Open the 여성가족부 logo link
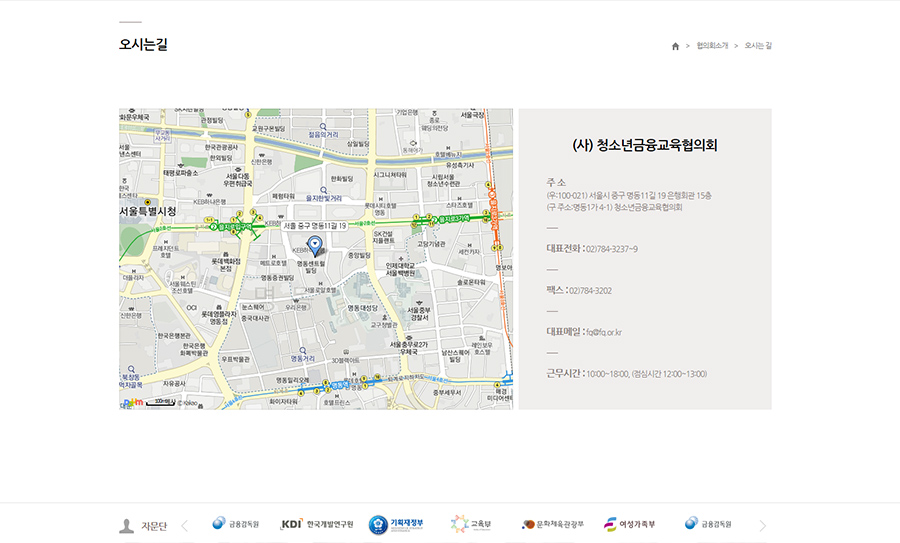Image resolution: width=900 pixels, height=543 pixels. [x=630, y=524]
